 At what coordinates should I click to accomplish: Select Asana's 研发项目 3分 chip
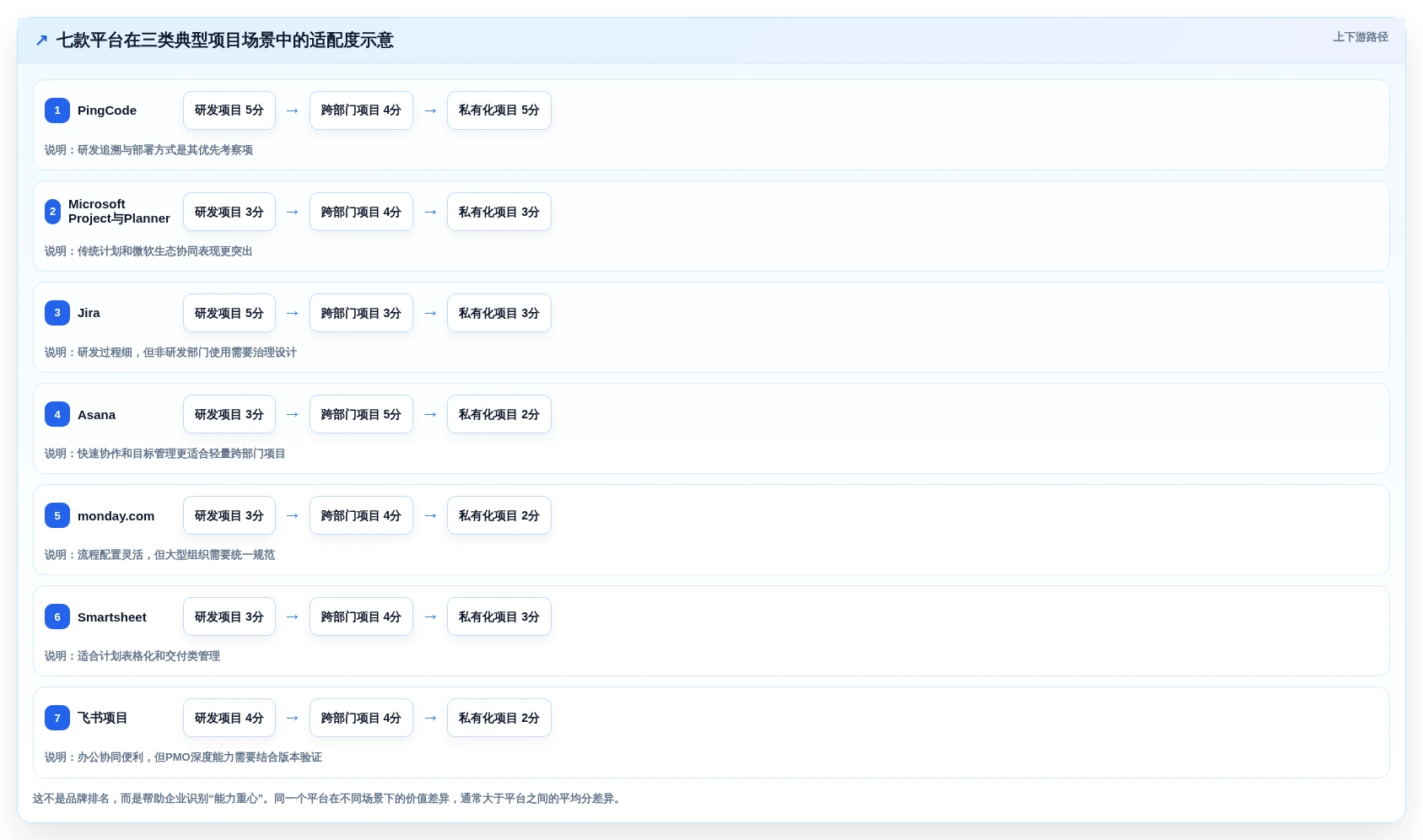point(229,414)
